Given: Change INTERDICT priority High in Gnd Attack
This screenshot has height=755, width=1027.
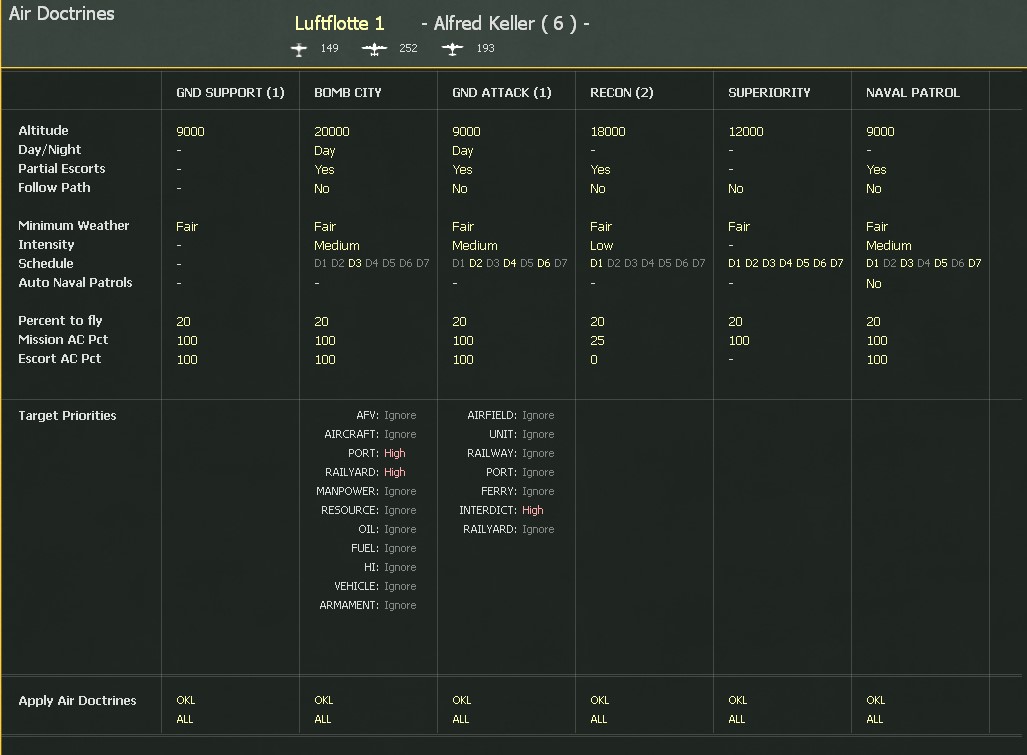Looking at the screenshot, I should click(532, 510).
